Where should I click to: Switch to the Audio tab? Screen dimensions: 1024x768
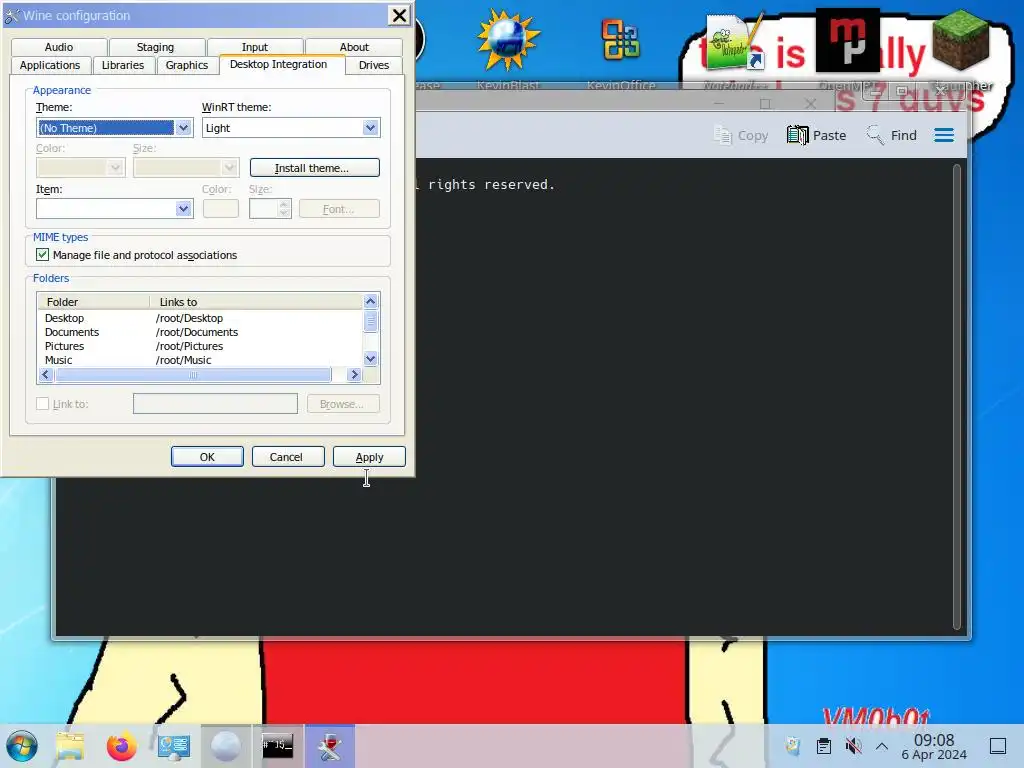click(x=59, y=47)
